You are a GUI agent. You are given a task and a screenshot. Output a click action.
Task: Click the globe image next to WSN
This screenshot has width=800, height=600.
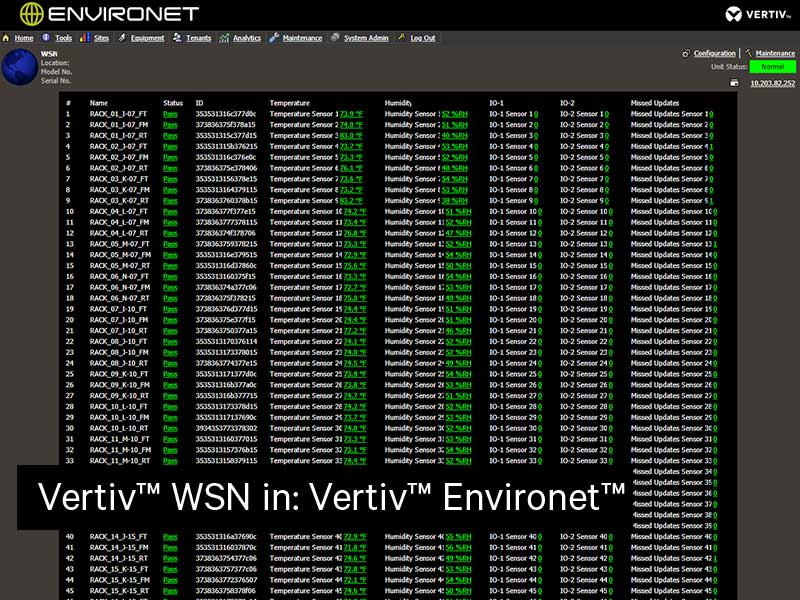pyautogui.click(x=20, y=68)
